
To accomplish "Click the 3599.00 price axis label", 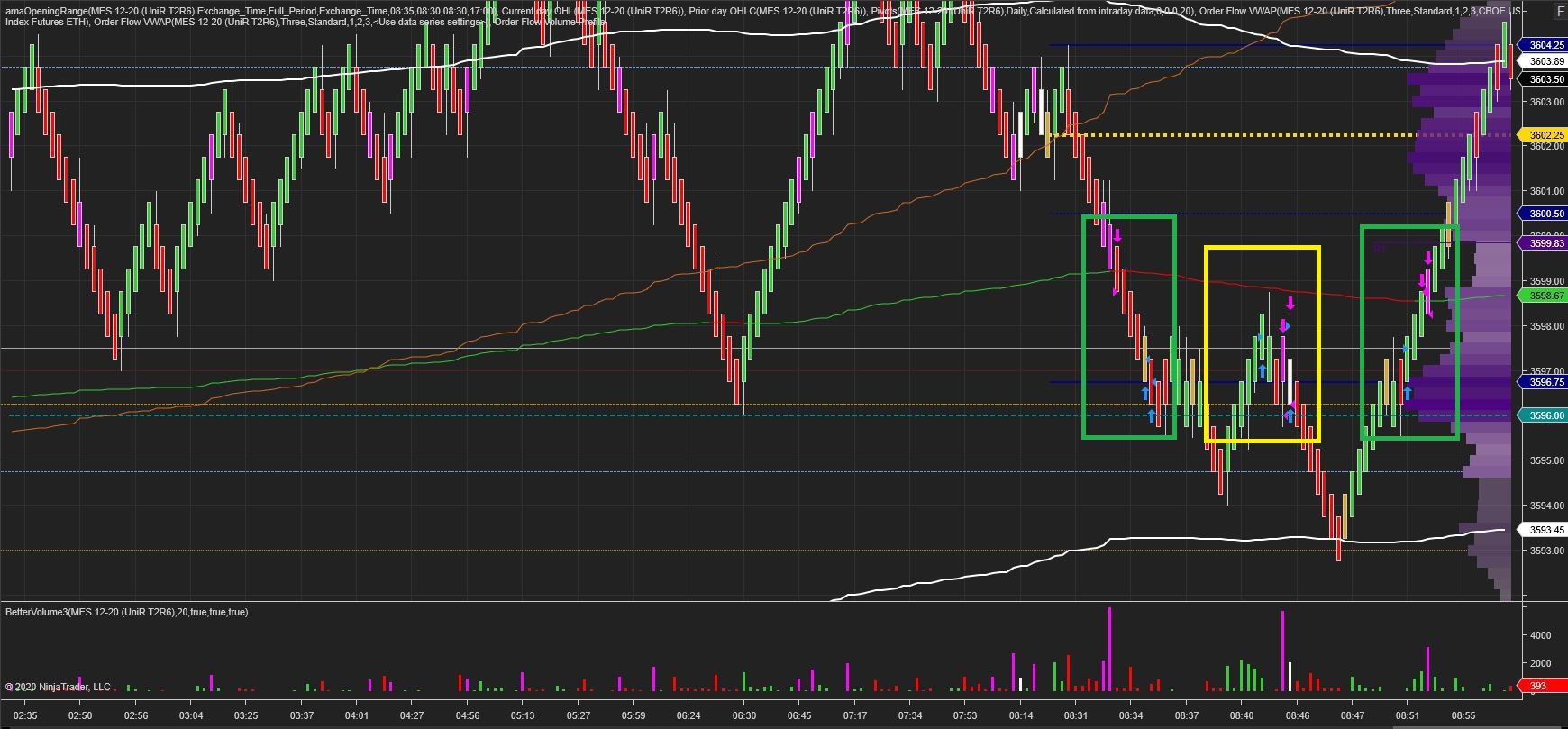I will (x=1547, y=281).
